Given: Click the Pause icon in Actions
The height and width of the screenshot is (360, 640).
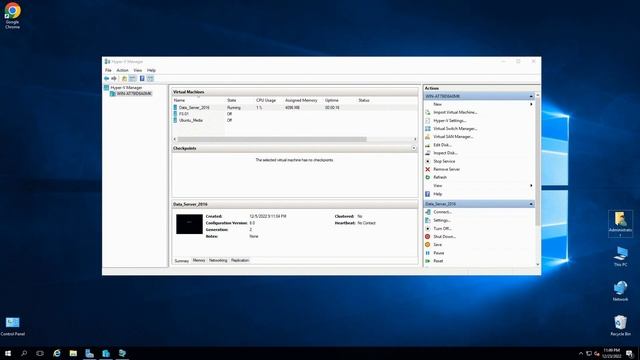Looking at the screenshot, I should (x=428, y=253).
